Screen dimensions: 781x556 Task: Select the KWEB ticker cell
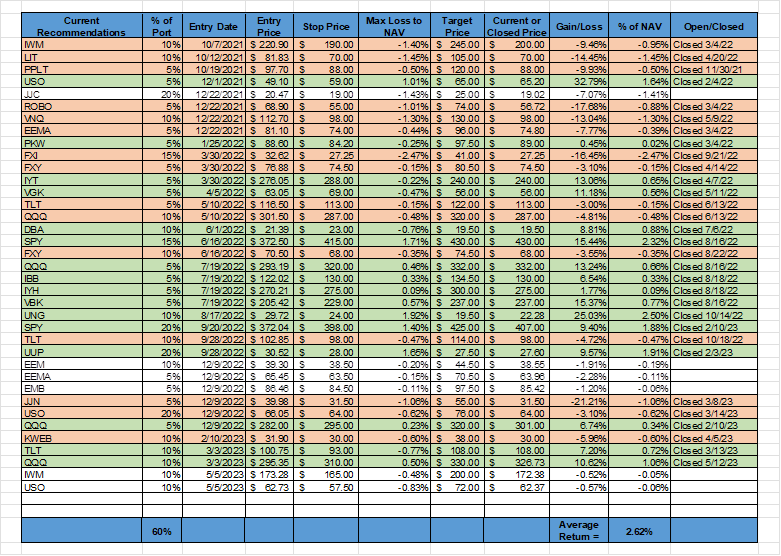point(82,438)
